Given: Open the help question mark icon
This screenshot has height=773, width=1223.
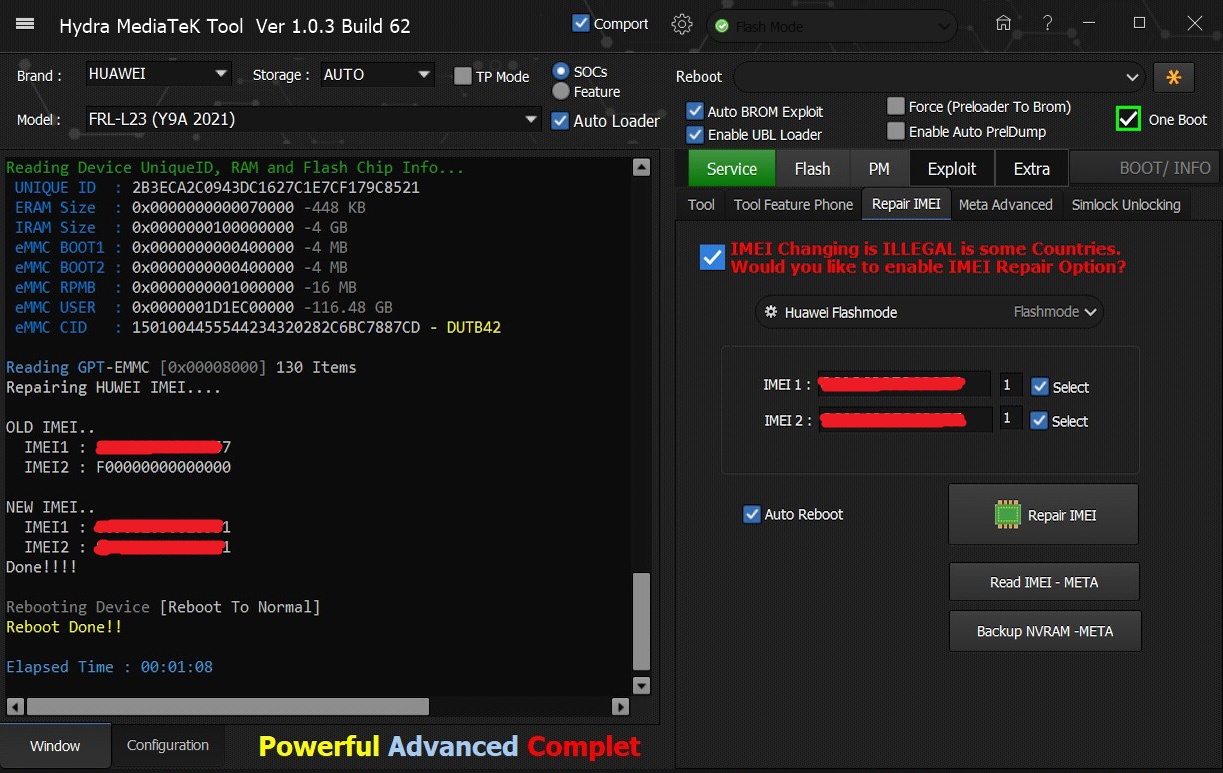Looking at the screenshot, I should click(x=1047, y=24).
